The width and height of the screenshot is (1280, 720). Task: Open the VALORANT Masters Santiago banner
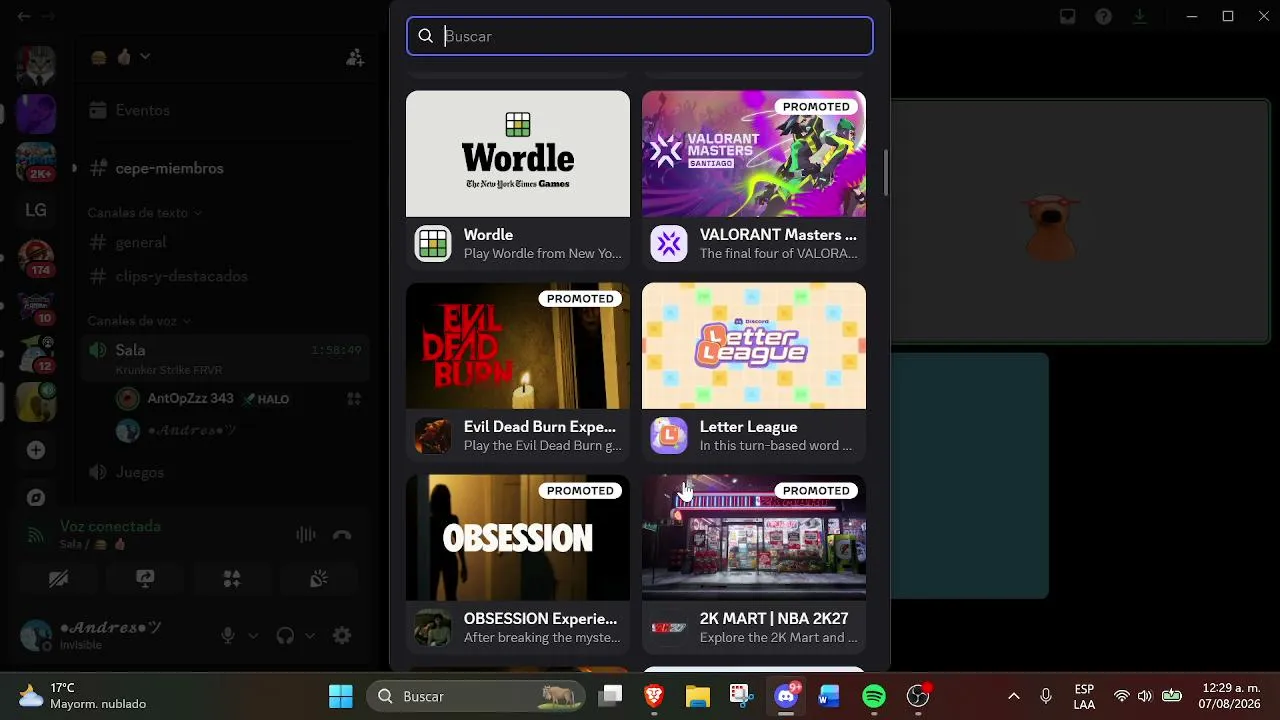754,154
